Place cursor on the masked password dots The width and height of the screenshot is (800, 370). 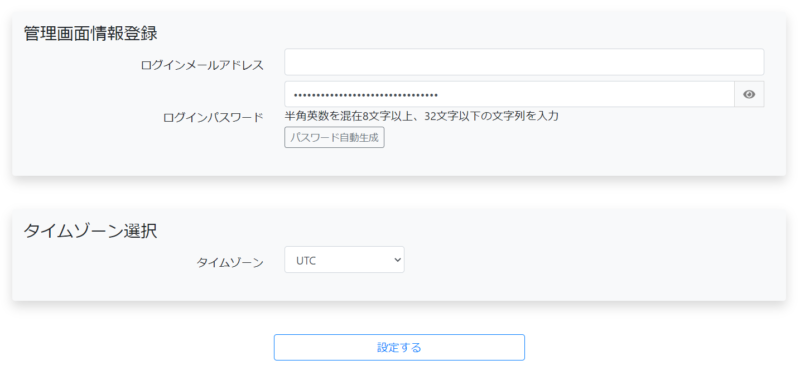(365, 95)
